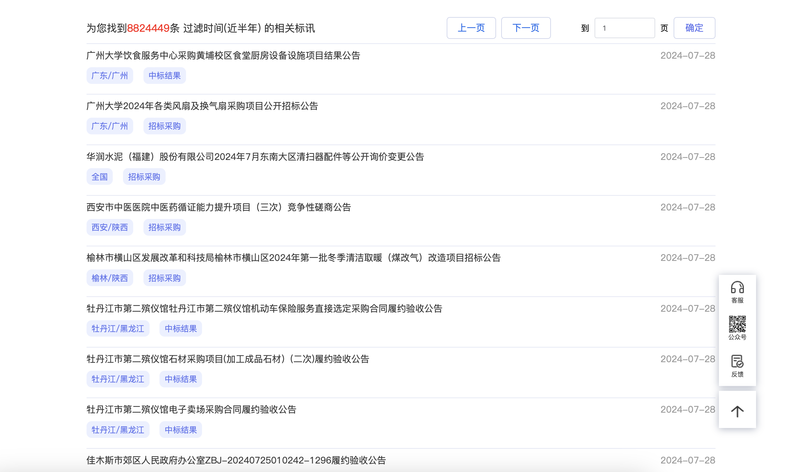Click the back-to-top arrow icon
Screen dimensions: 800x472
pos(737,411)
